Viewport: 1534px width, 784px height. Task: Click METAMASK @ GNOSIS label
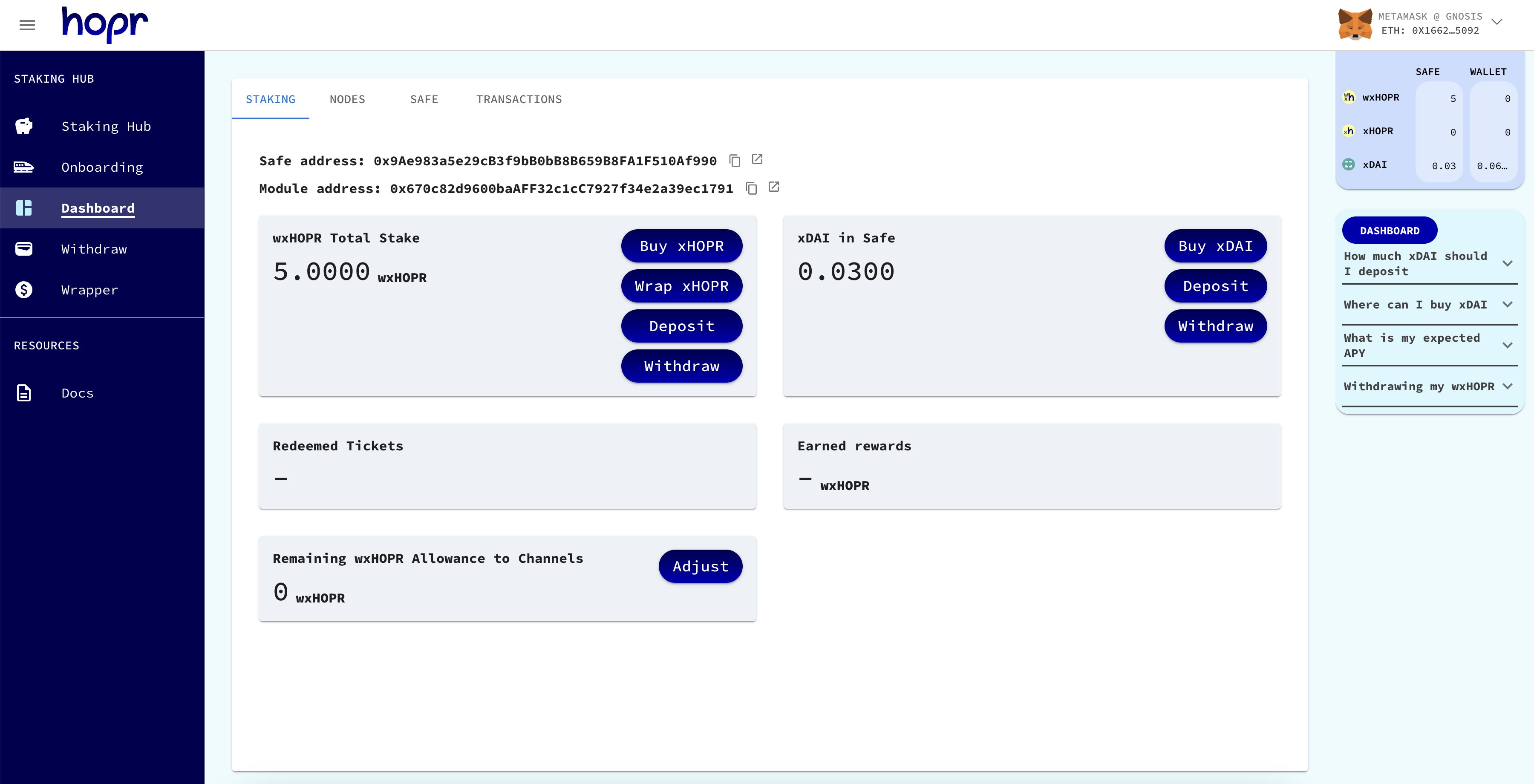tap(1430, 16)
